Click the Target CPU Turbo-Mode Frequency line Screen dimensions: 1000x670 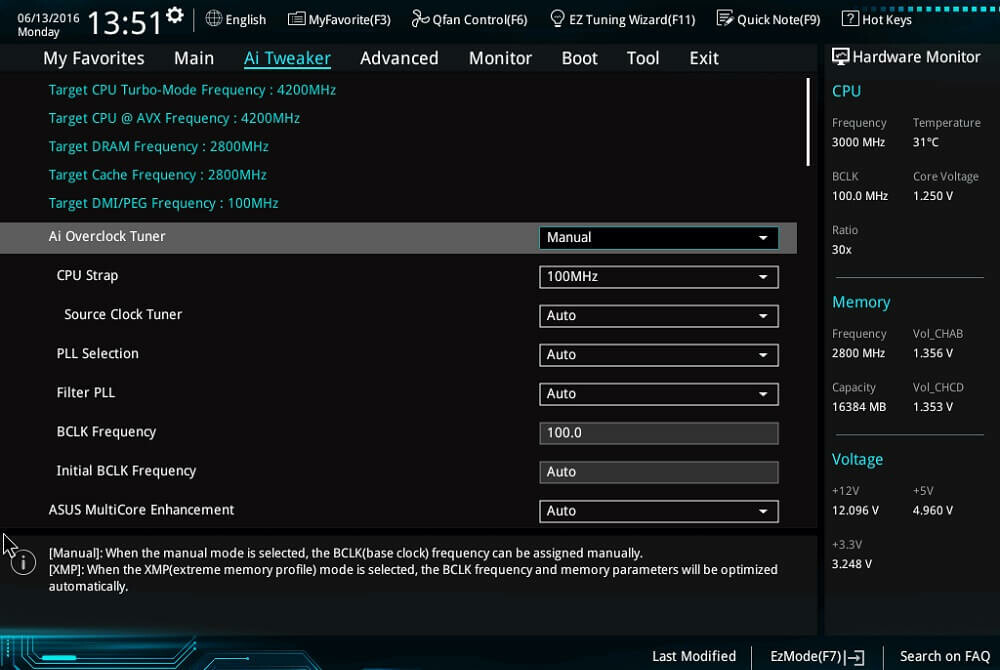point(192,90)
